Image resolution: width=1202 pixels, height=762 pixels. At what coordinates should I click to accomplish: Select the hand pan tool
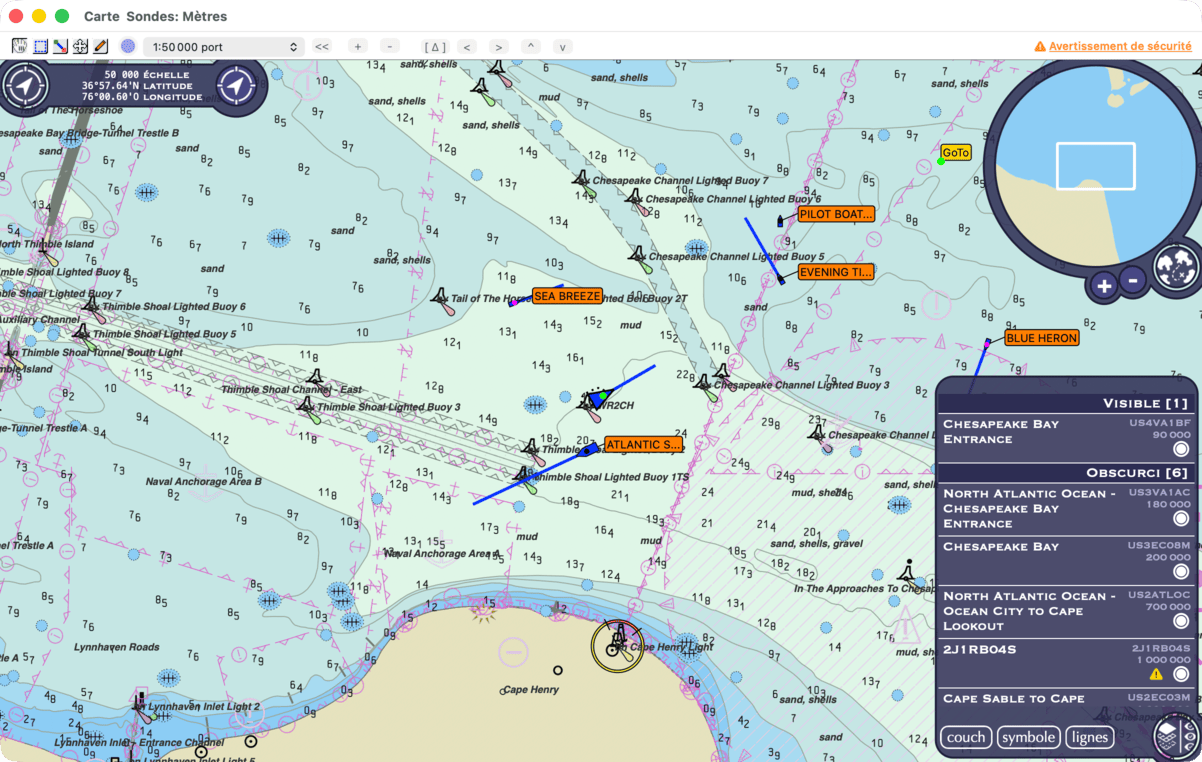click(x=20, y=46)
